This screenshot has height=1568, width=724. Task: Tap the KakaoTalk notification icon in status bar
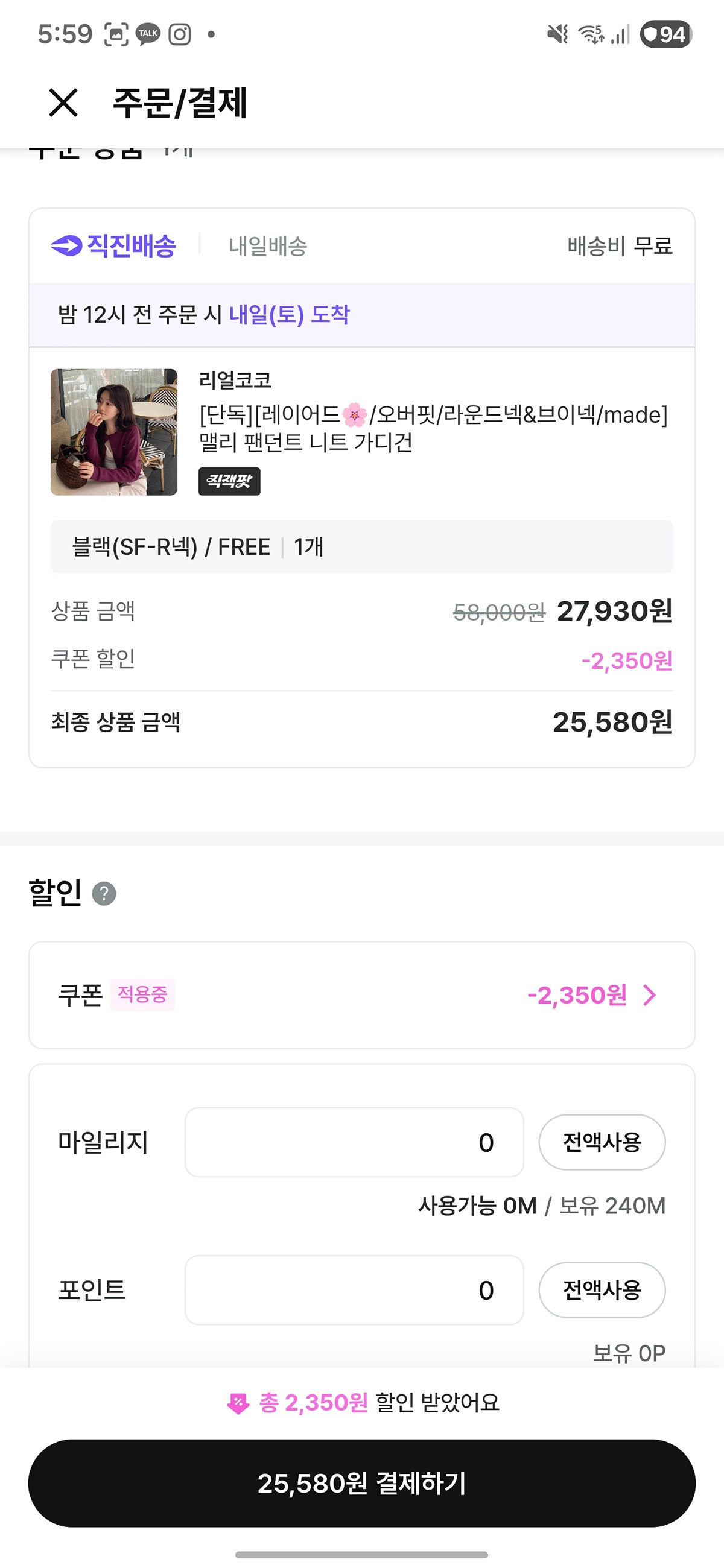coord(148,34)
